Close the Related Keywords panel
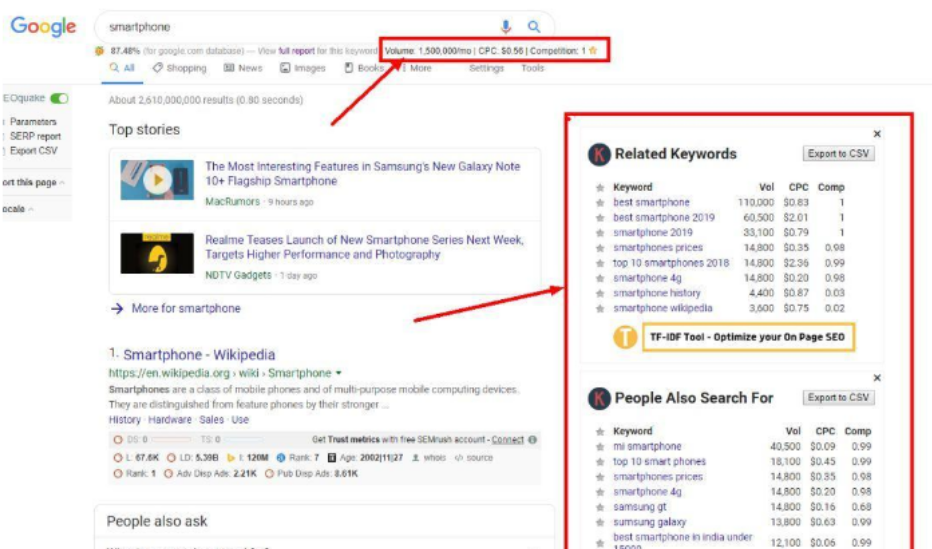The height and width of the screenshot is (549, 932). tap(877, 133)
